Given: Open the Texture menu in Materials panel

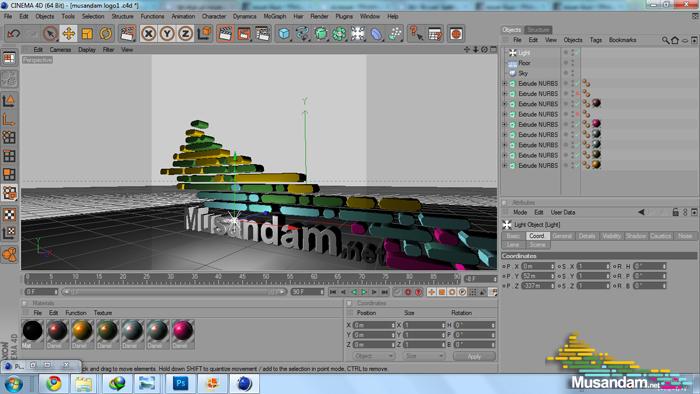Looking at the screenshot, I should (x=103, y=313).
